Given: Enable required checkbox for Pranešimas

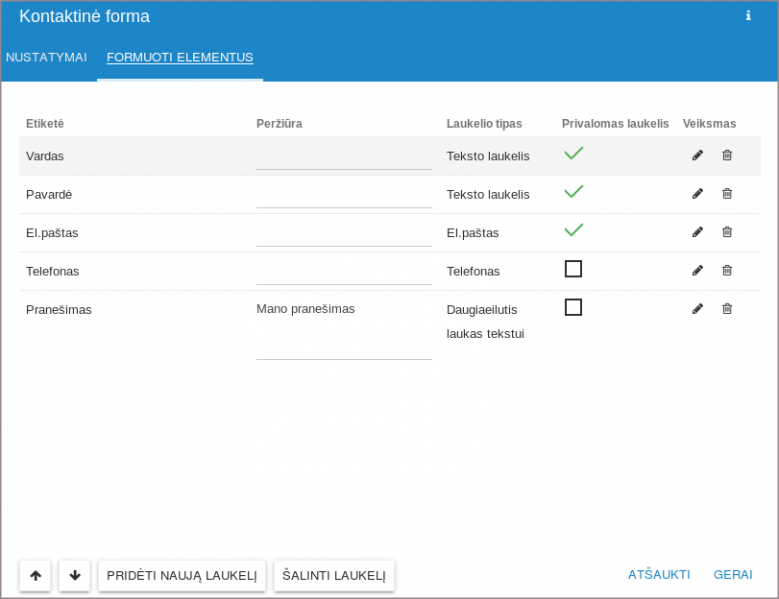Looking at the screenshot, I should [573, 307].
